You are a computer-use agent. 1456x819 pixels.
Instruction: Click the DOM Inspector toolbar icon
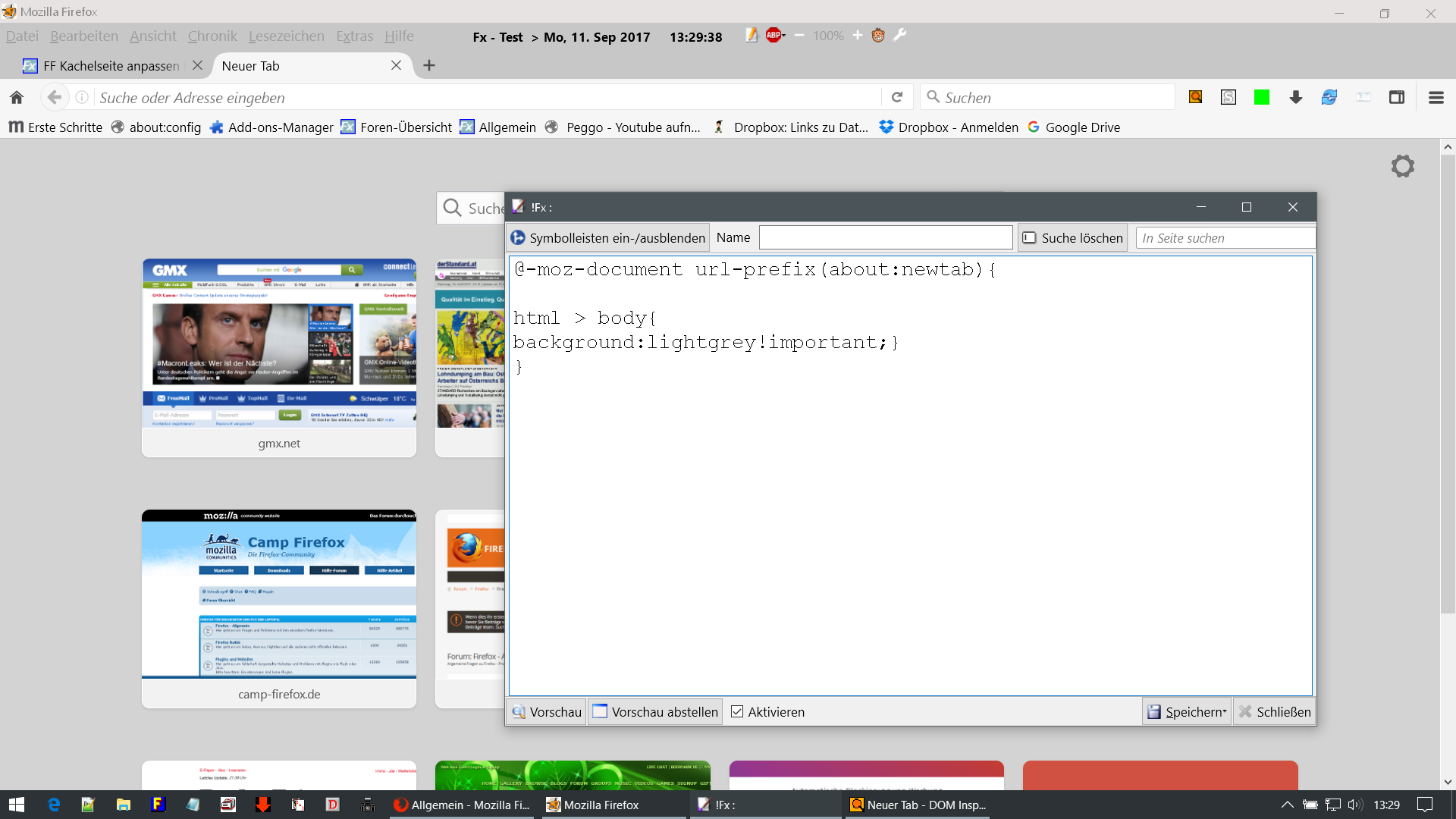coord(1195,97)
